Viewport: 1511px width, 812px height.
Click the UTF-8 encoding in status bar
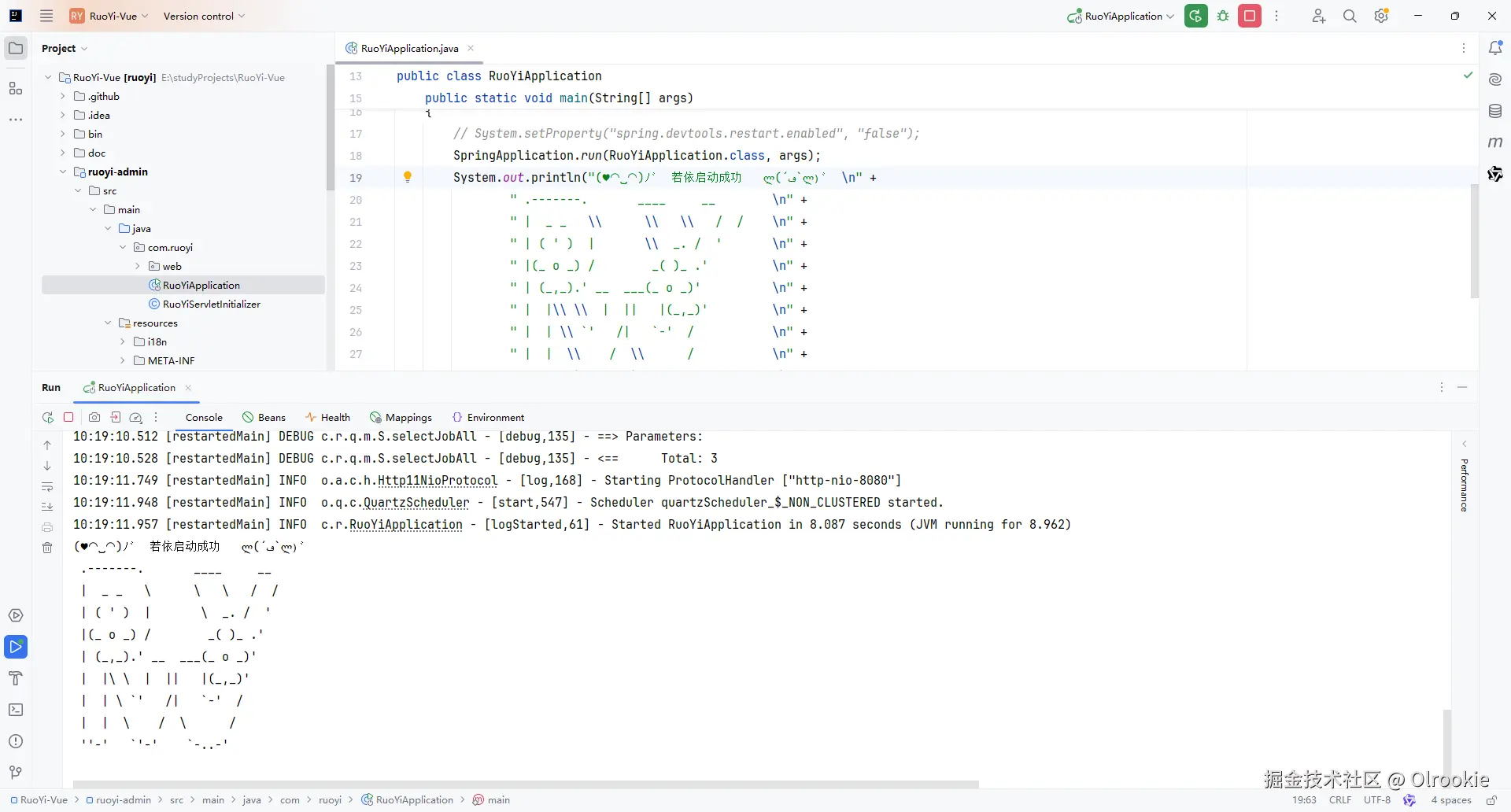[1376, 799]
